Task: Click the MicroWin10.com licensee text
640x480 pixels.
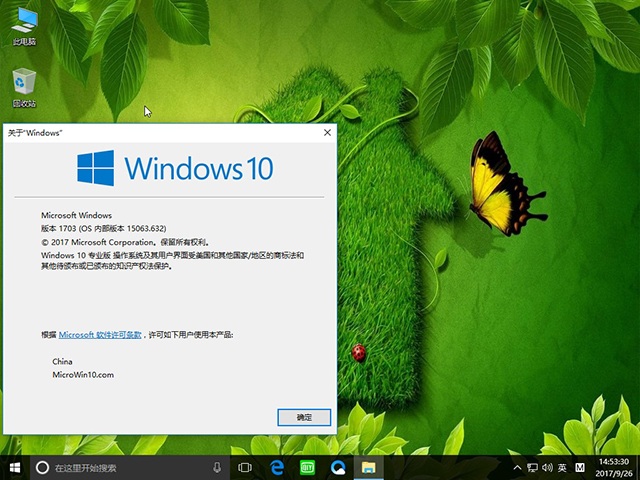Action: (83, 375)
